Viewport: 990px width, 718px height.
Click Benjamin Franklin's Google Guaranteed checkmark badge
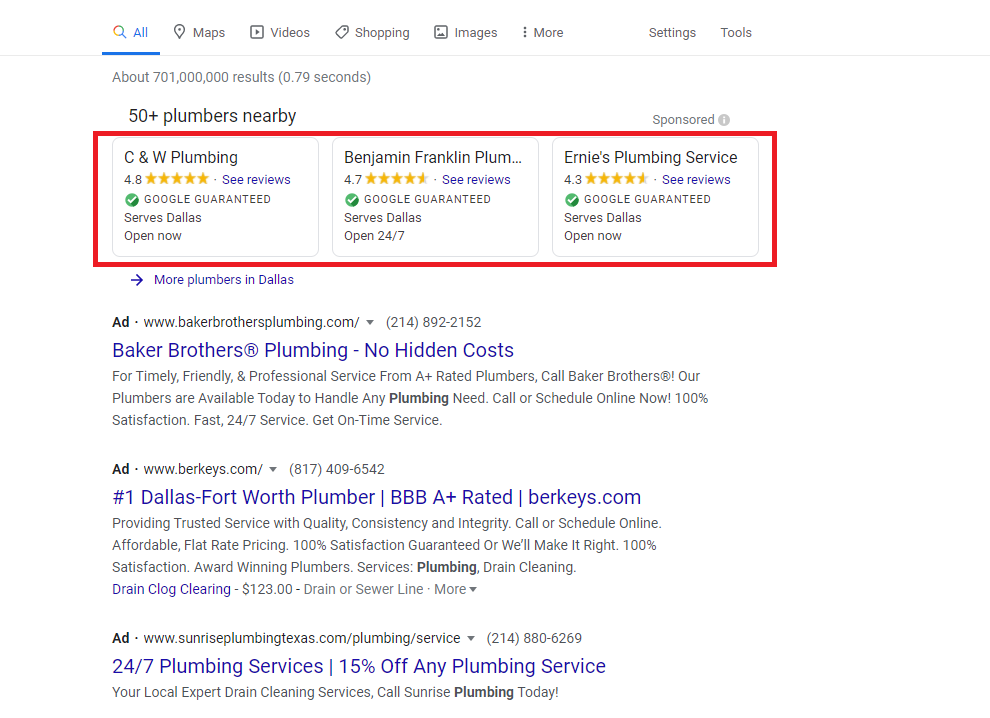pos(352,200)
